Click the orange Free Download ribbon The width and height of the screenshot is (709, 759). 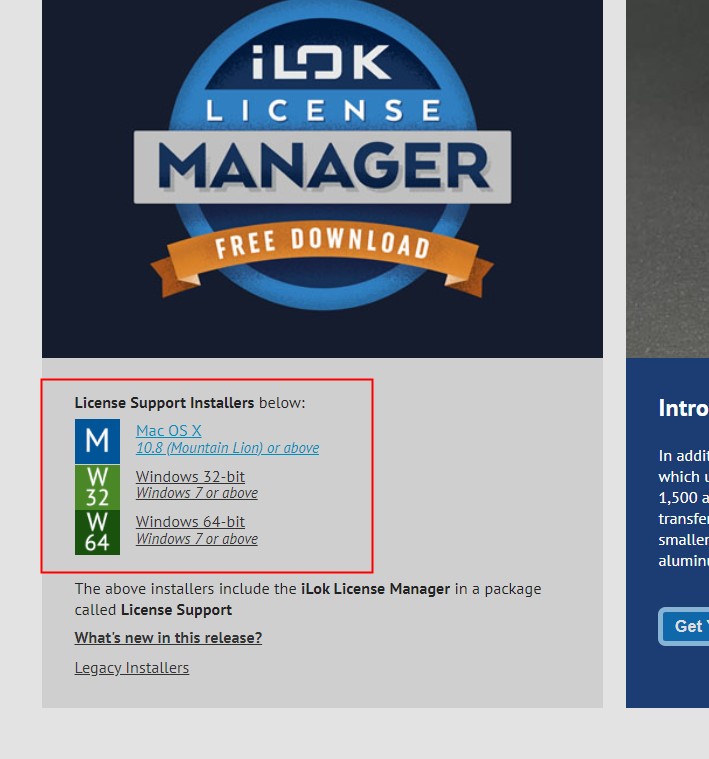(x=322, y=256)
